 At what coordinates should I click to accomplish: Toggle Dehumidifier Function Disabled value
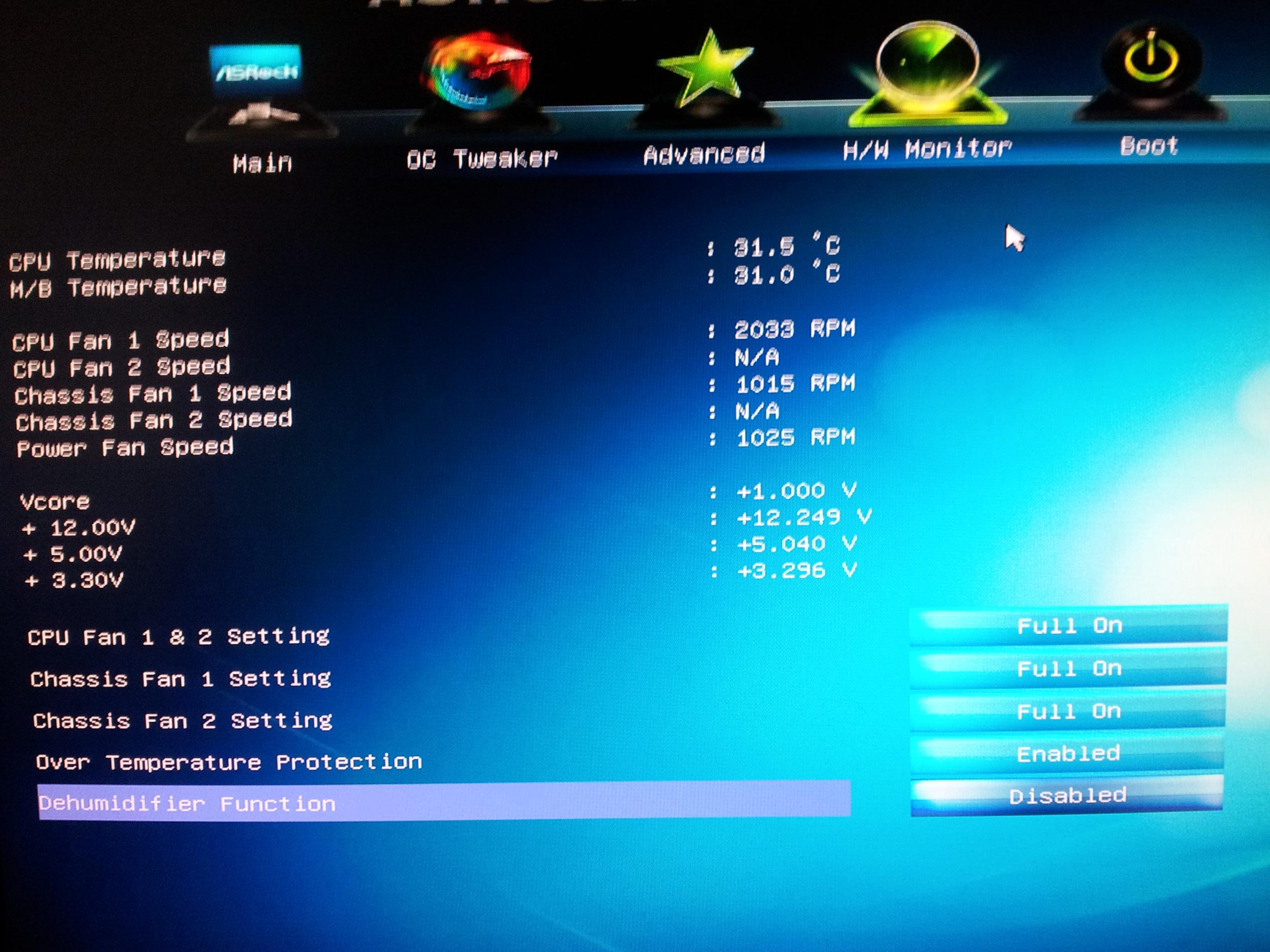[x=1067, y=796]
